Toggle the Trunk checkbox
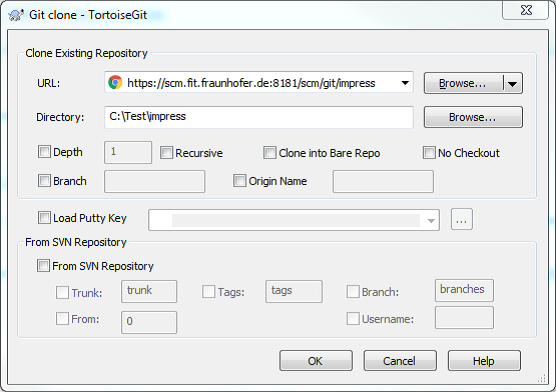Screen dimensions: 556x392 pos(62,293)
